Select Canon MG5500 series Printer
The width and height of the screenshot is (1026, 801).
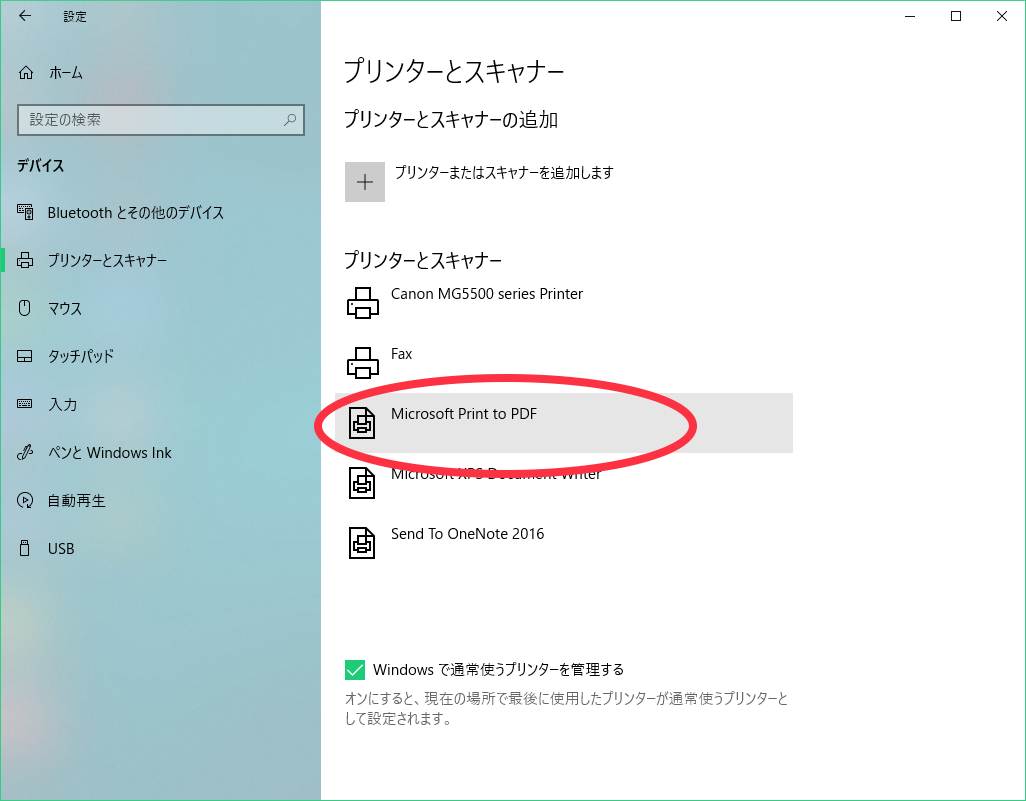(487, 294)
